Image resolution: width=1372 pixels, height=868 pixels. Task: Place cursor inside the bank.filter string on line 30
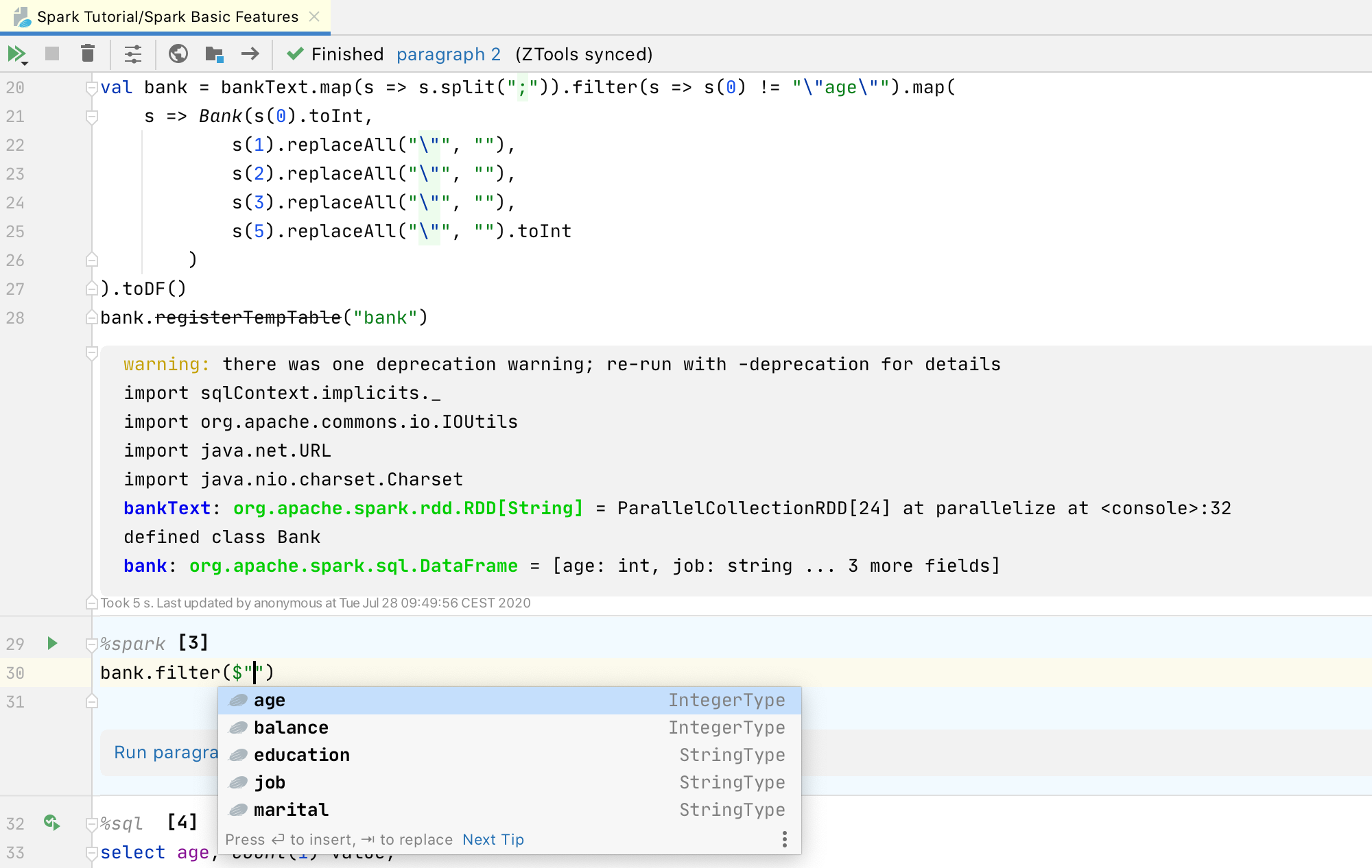[x=255, y=673]
